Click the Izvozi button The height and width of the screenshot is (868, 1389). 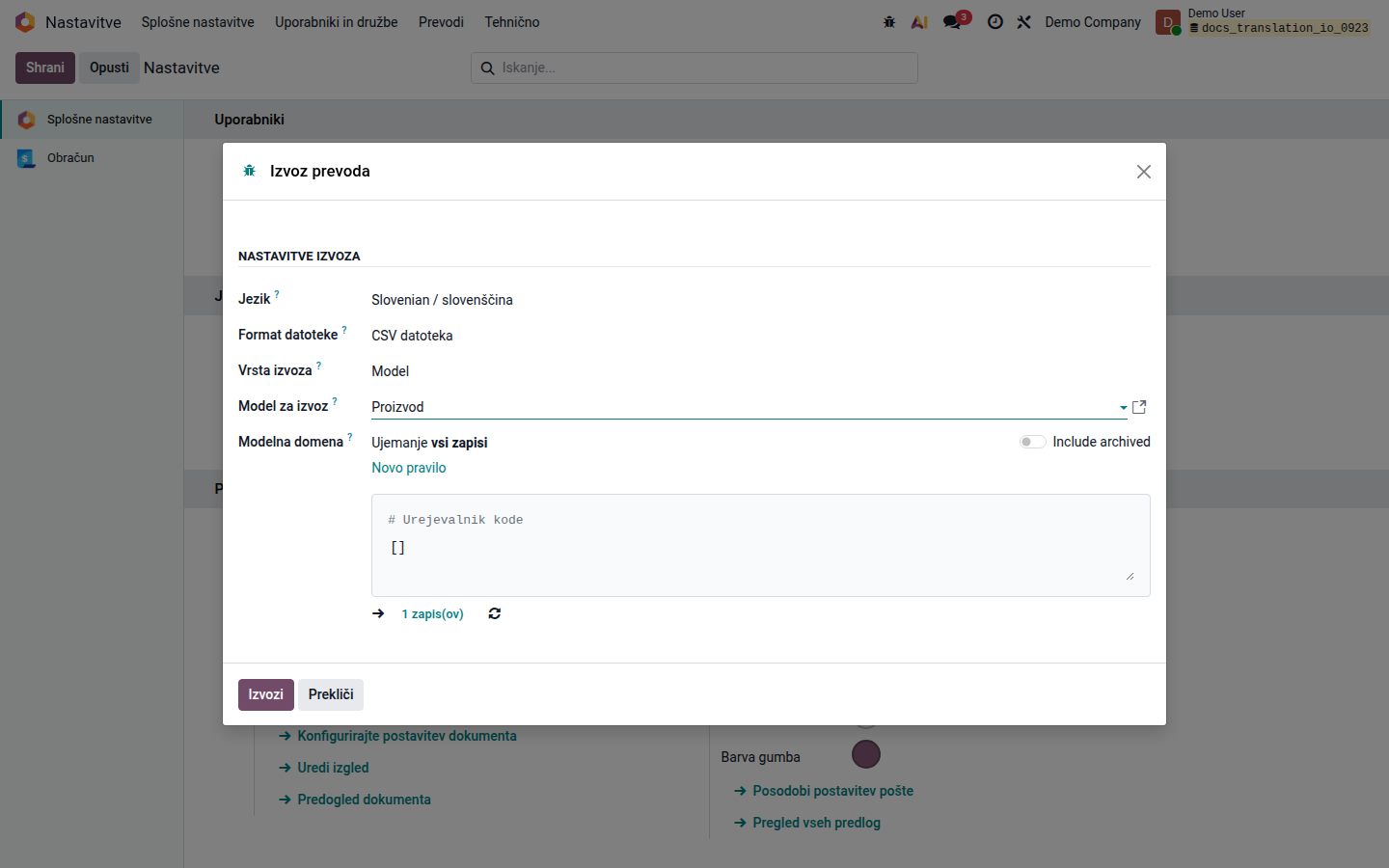click(x=266, y=694)
